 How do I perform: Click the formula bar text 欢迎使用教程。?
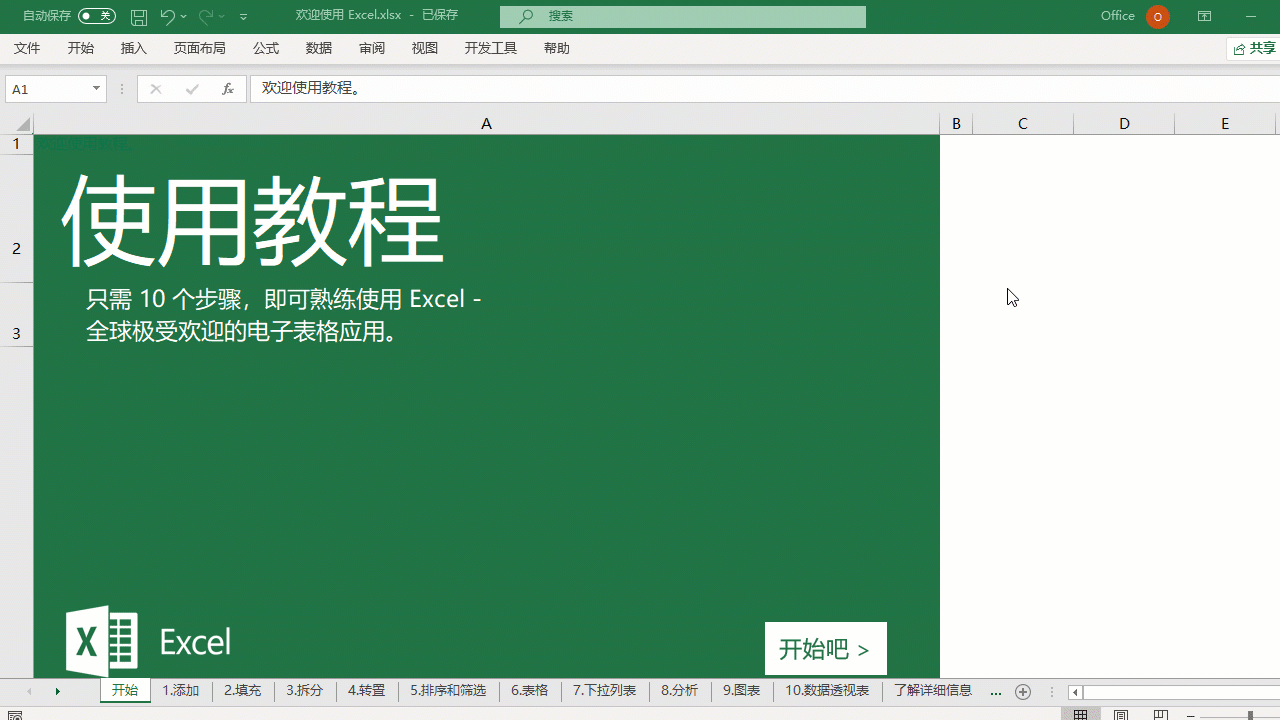(312, 88)
